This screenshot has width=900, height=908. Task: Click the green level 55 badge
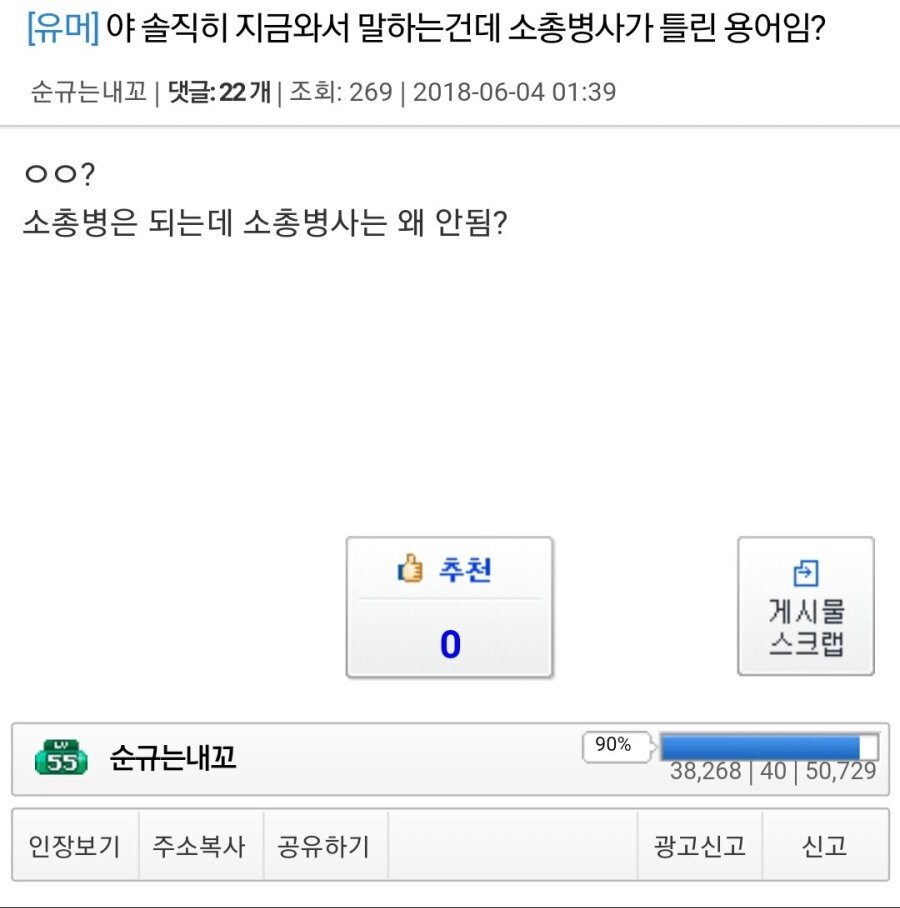click(62, 759)
